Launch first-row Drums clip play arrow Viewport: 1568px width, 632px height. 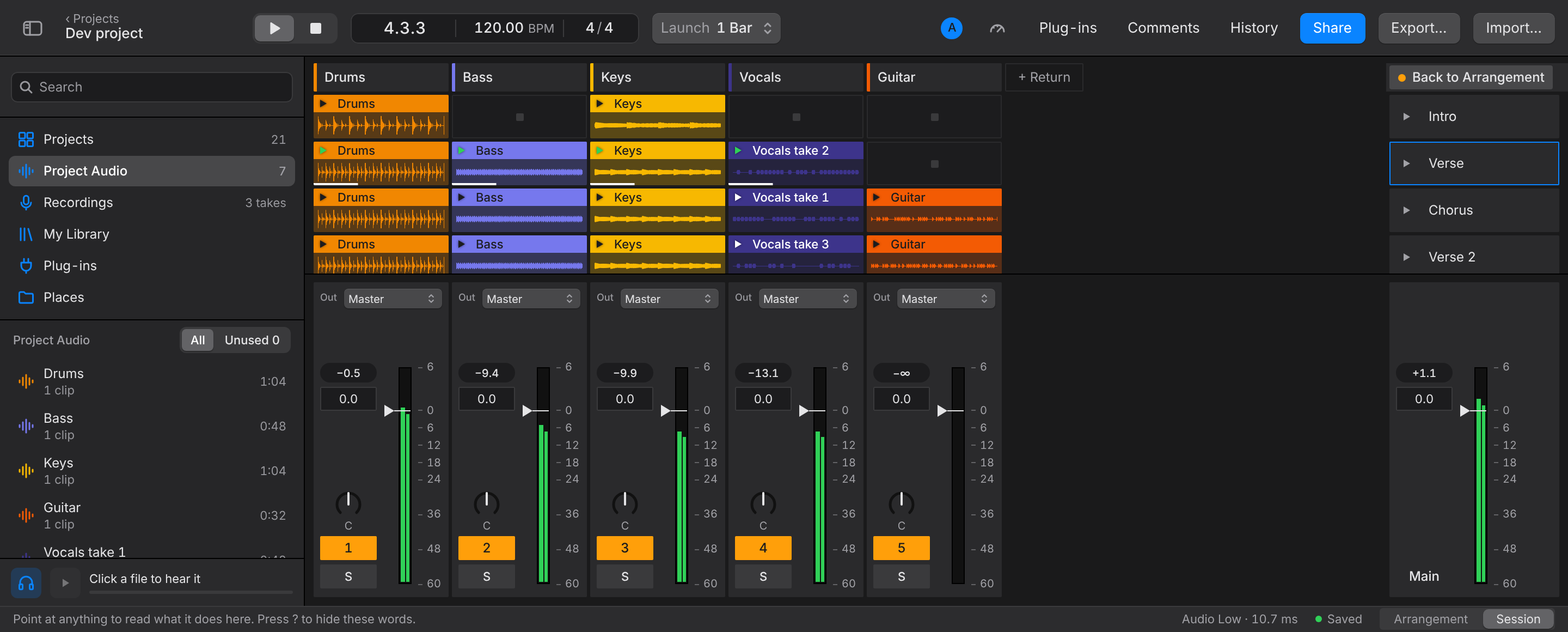point(323,104)
